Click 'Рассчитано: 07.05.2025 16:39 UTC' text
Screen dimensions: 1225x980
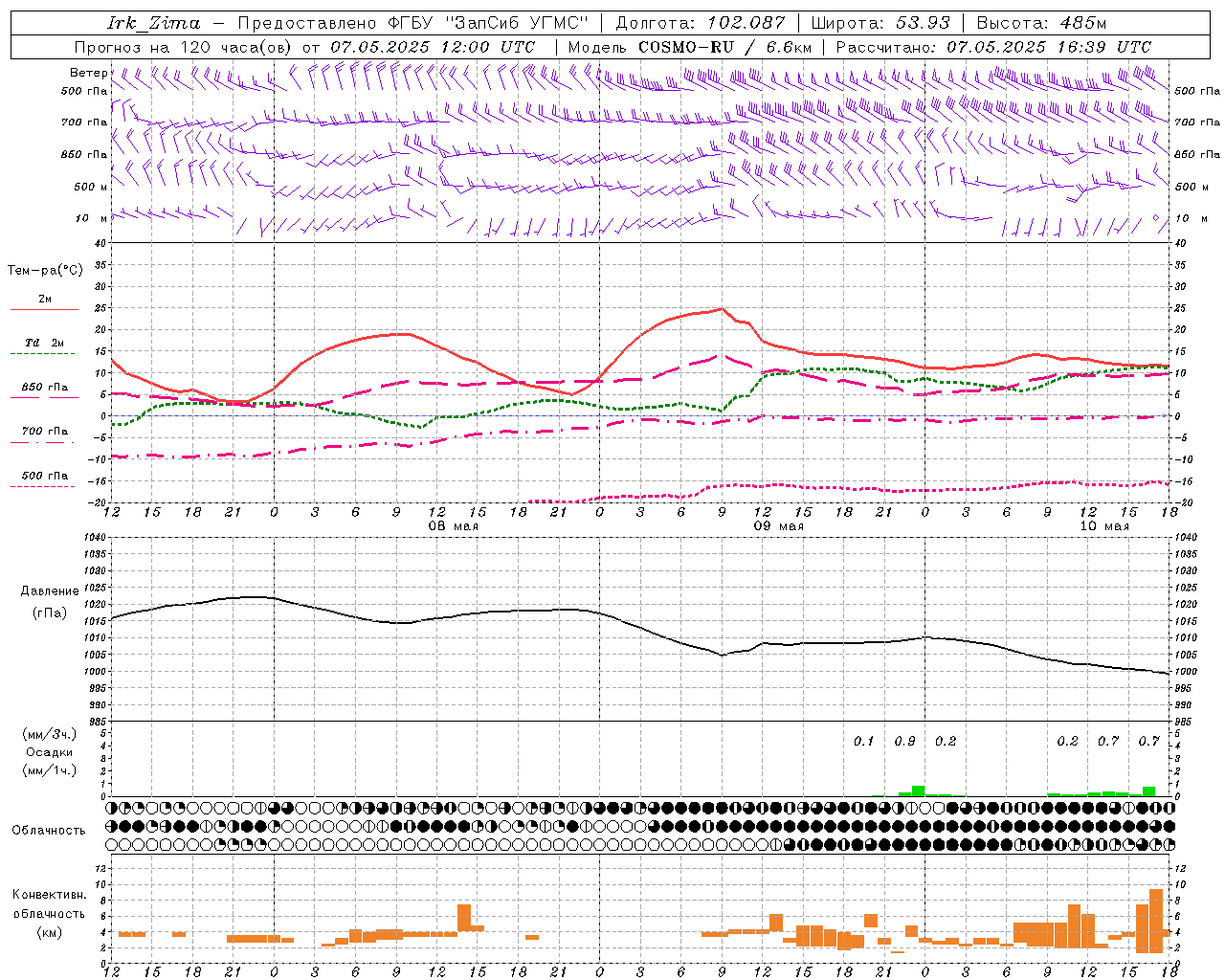993,47
